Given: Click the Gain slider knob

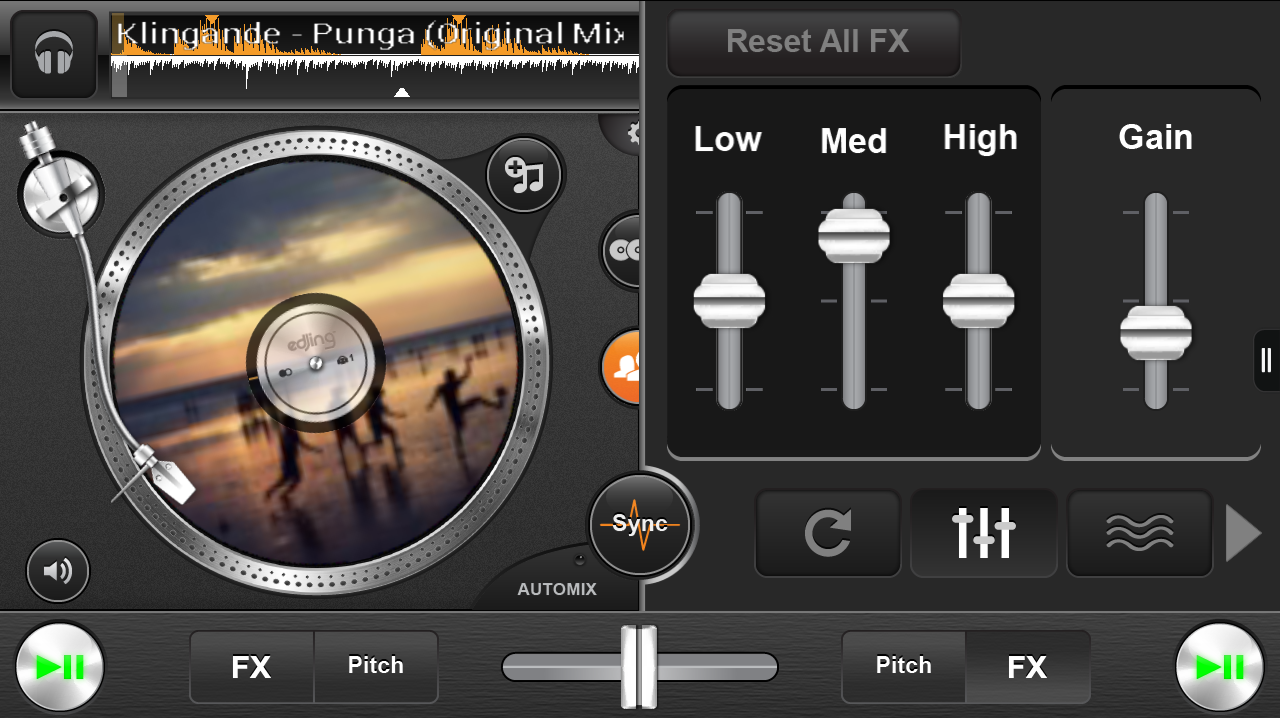Looking at the screenshot, I should [1156, 333].
